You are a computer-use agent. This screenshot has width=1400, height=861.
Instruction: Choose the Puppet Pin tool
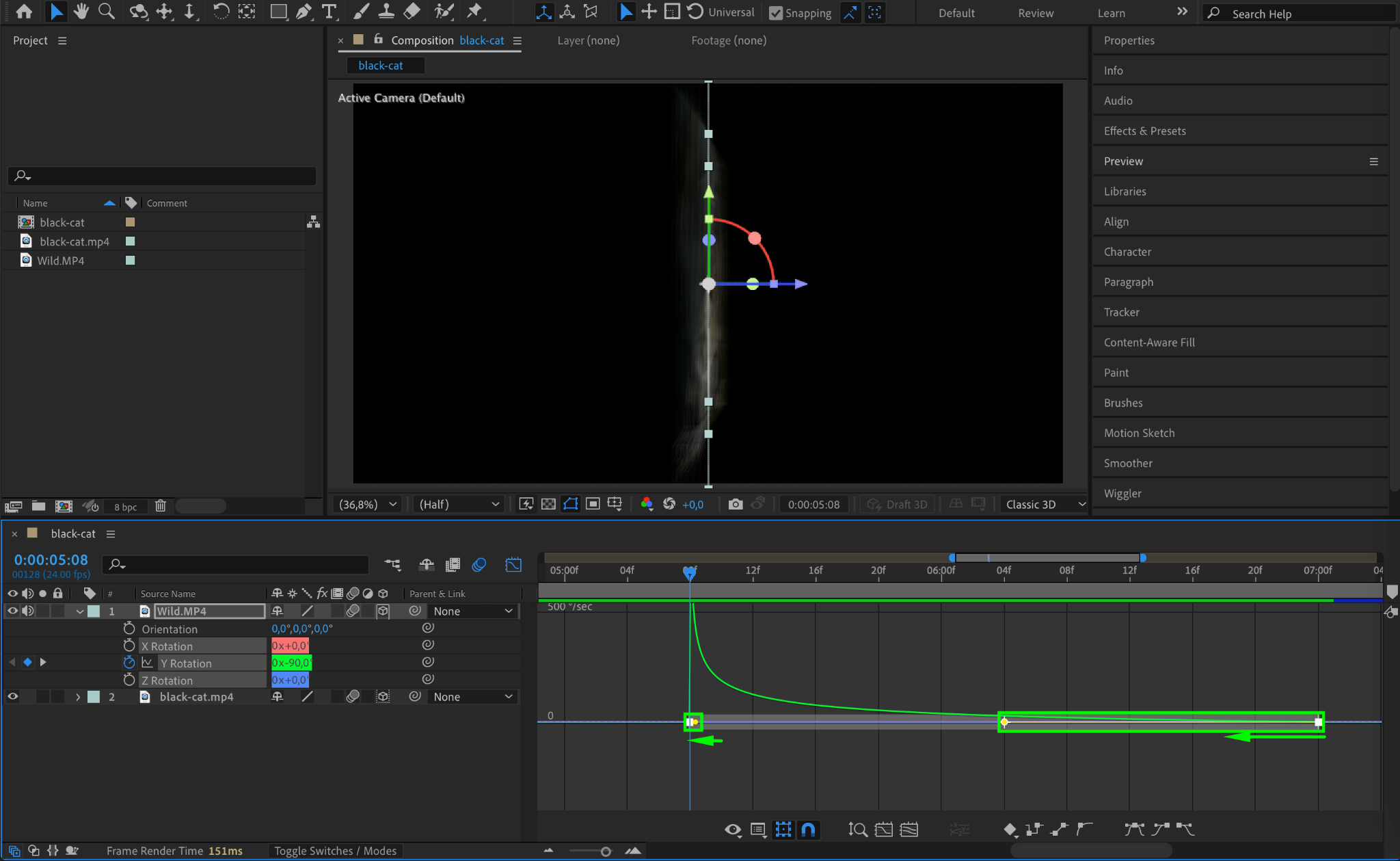coord(474,12)
